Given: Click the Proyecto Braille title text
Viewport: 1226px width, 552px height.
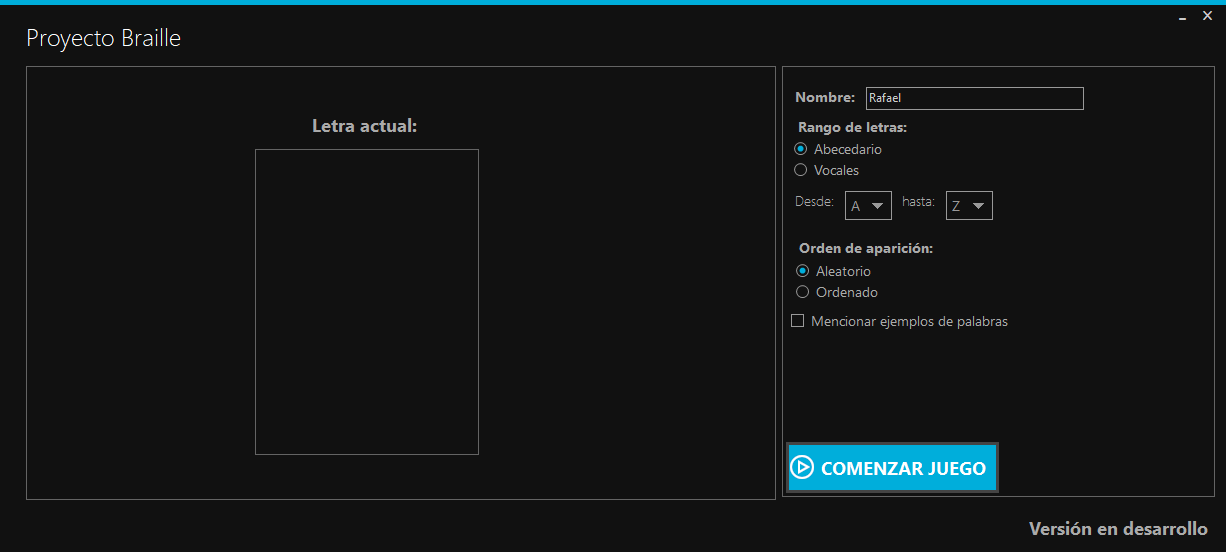Looking at the screenshot, I should 103,39.
